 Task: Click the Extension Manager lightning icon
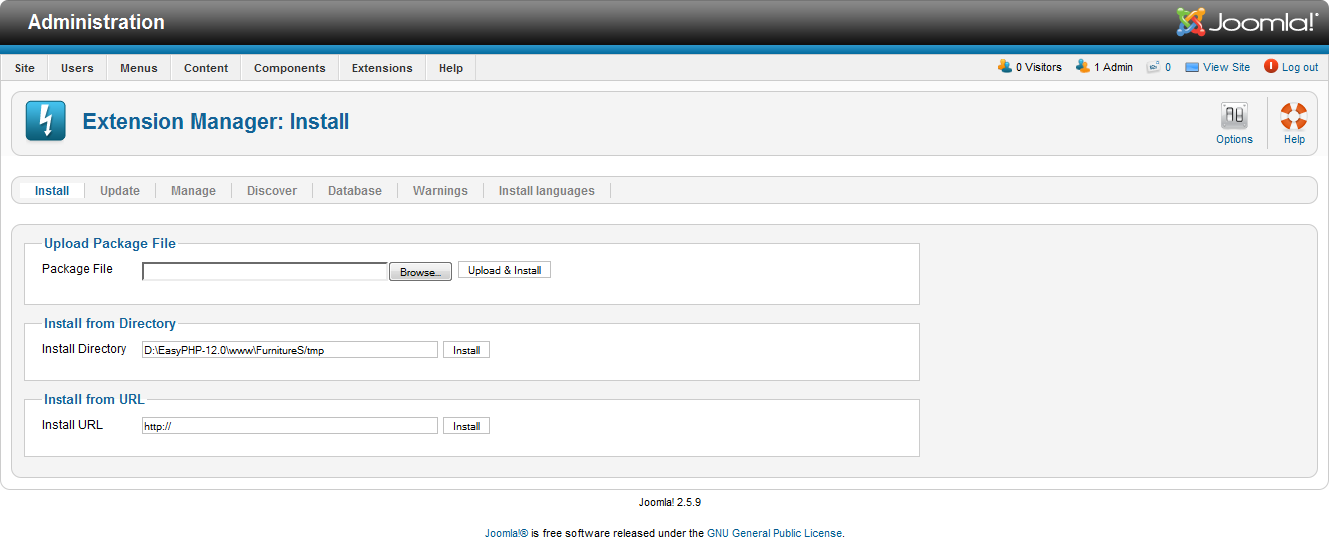45,121
